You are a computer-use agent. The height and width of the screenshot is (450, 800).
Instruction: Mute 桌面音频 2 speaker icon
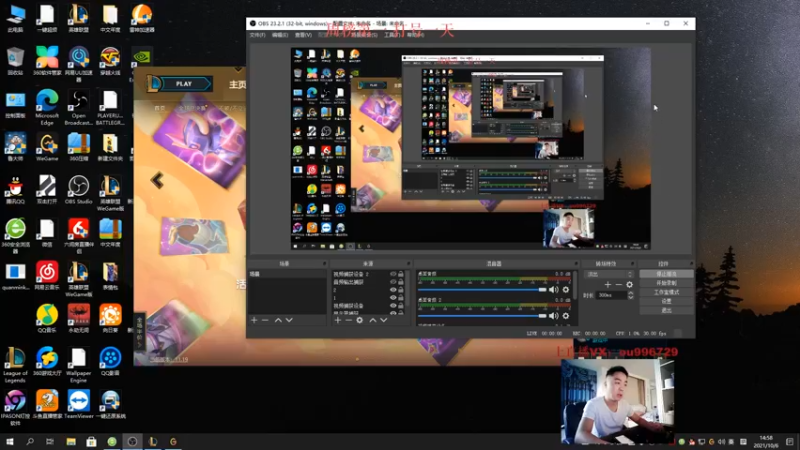(554, 316)
